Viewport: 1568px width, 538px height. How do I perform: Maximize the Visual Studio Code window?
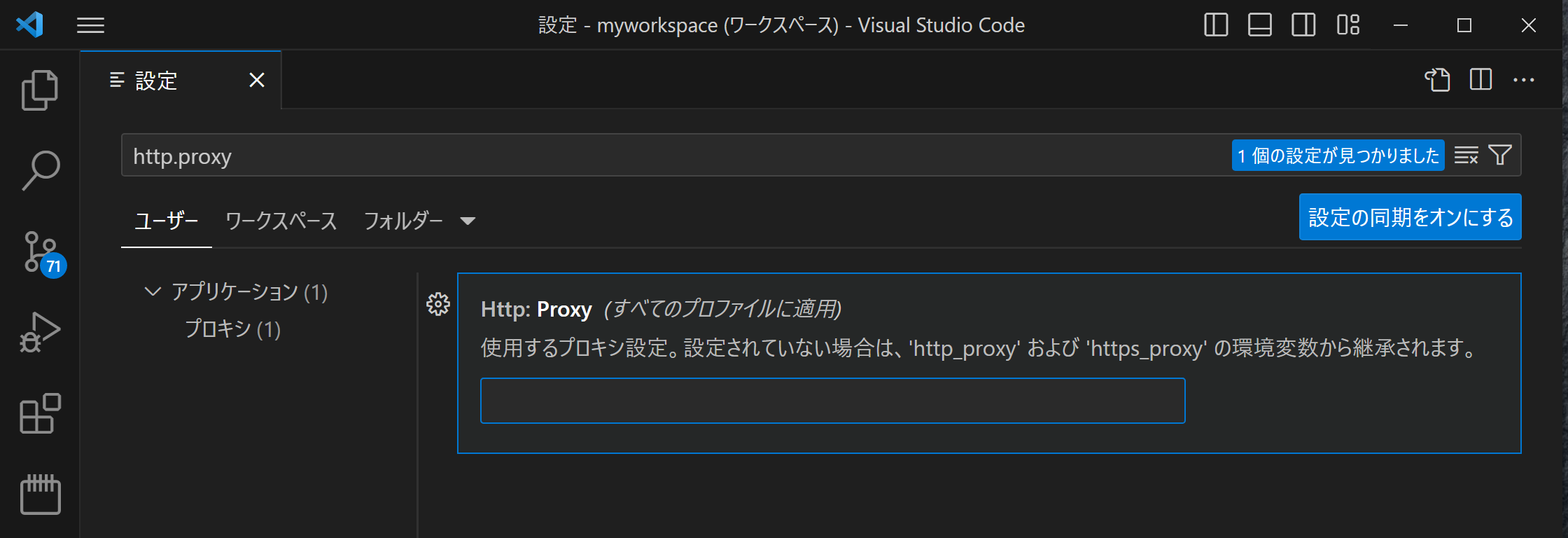pos(1464,25)
